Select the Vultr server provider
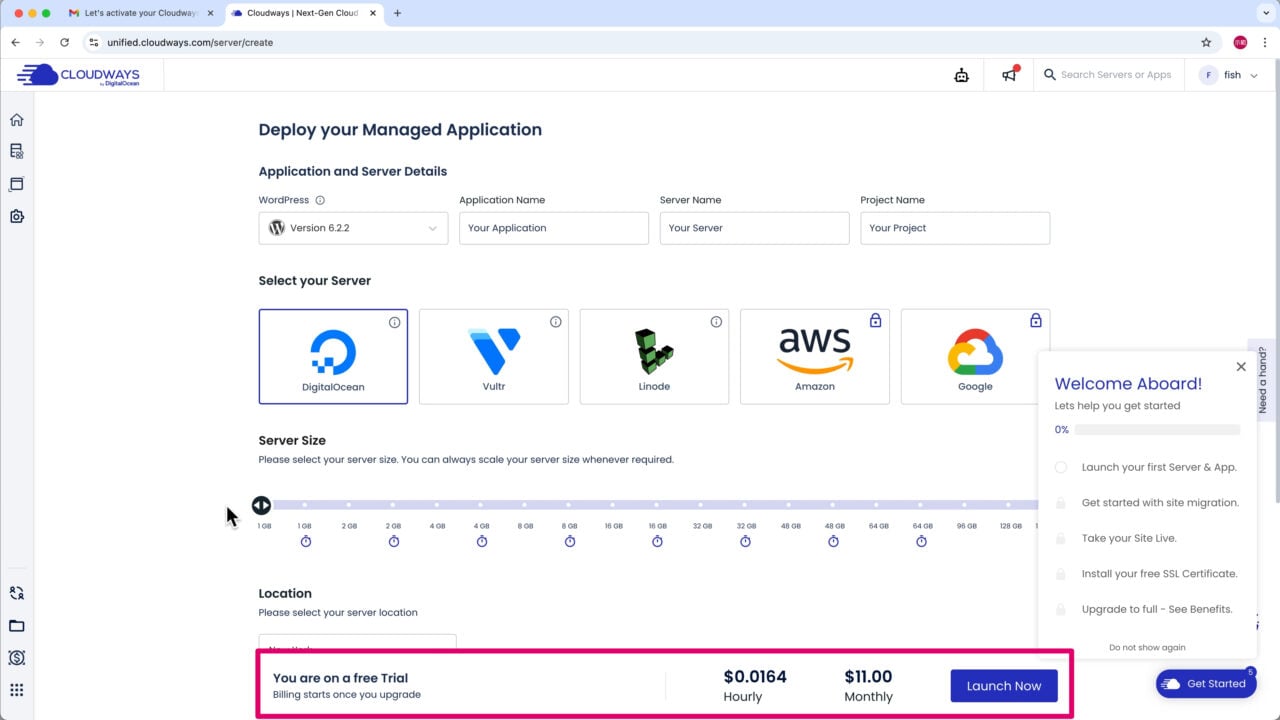The image size is (1280, 720). [x=493, y=356]
